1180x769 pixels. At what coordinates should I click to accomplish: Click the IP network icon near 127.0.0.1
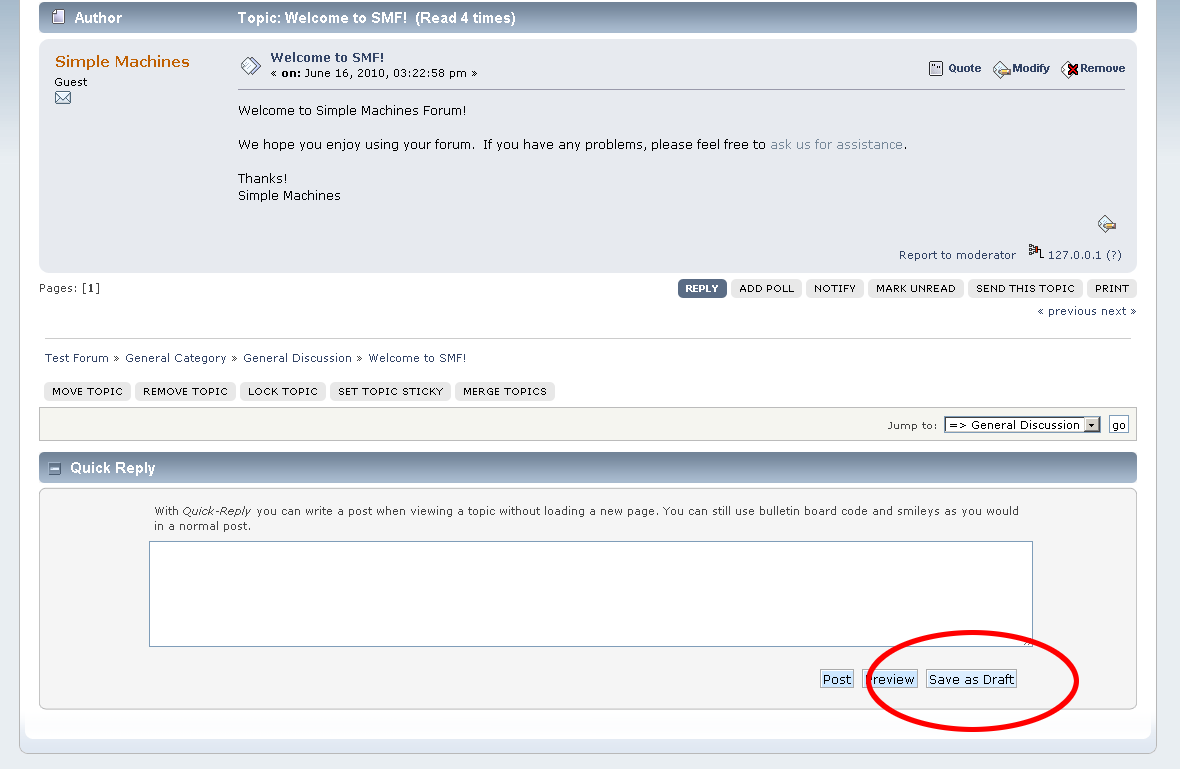[x=1036, y=251]
